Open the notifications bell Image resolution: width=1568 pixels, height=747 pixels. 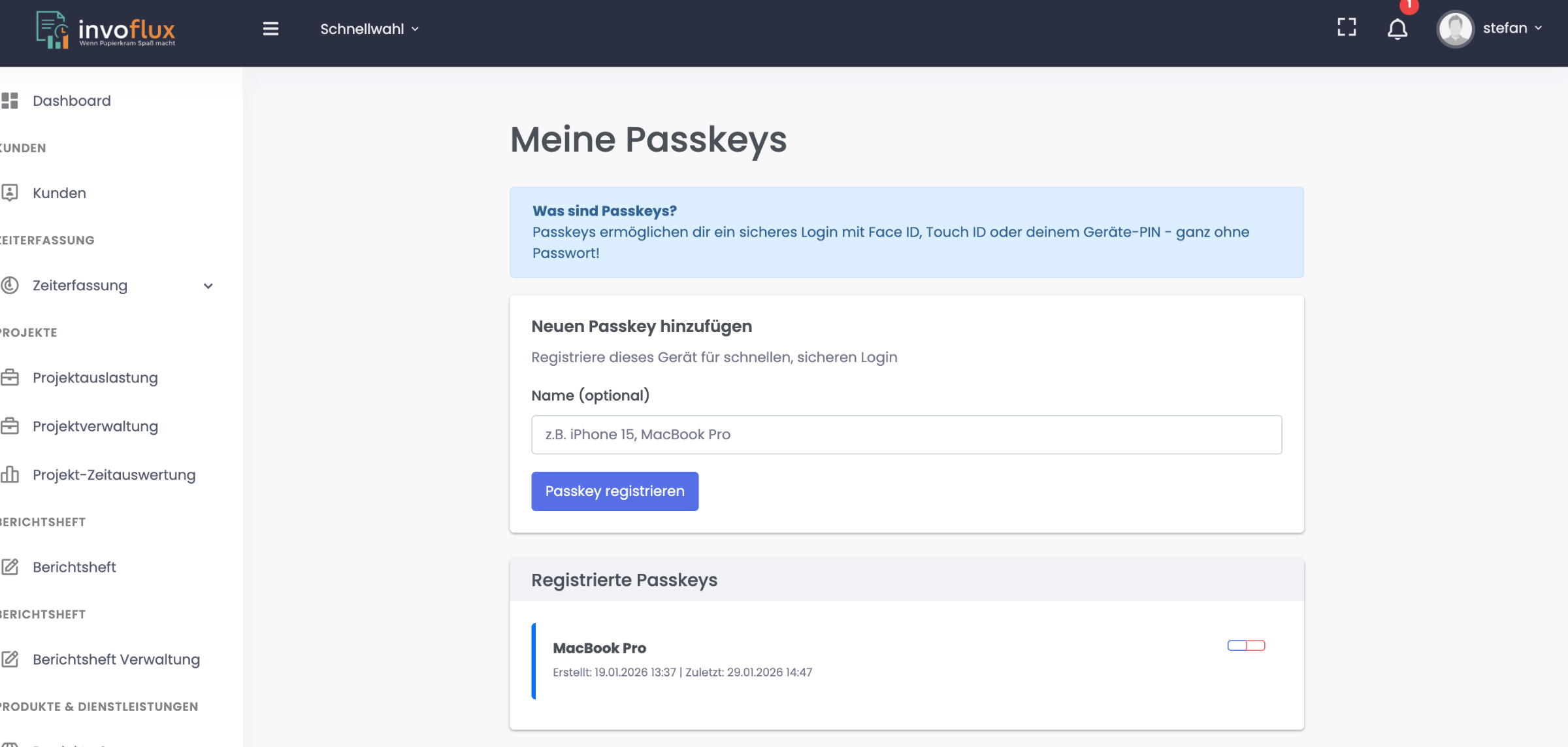[x=1397, y=29]
